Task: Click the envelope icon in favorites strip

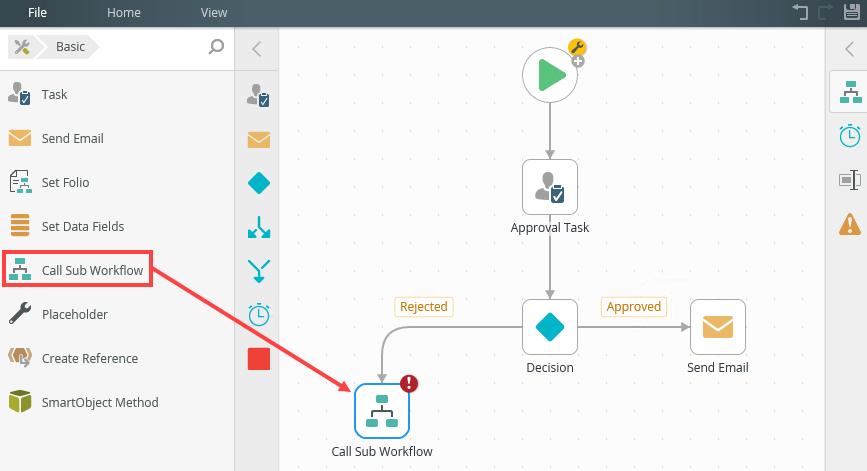Action: pyautogui.click(x=258, y=139)
